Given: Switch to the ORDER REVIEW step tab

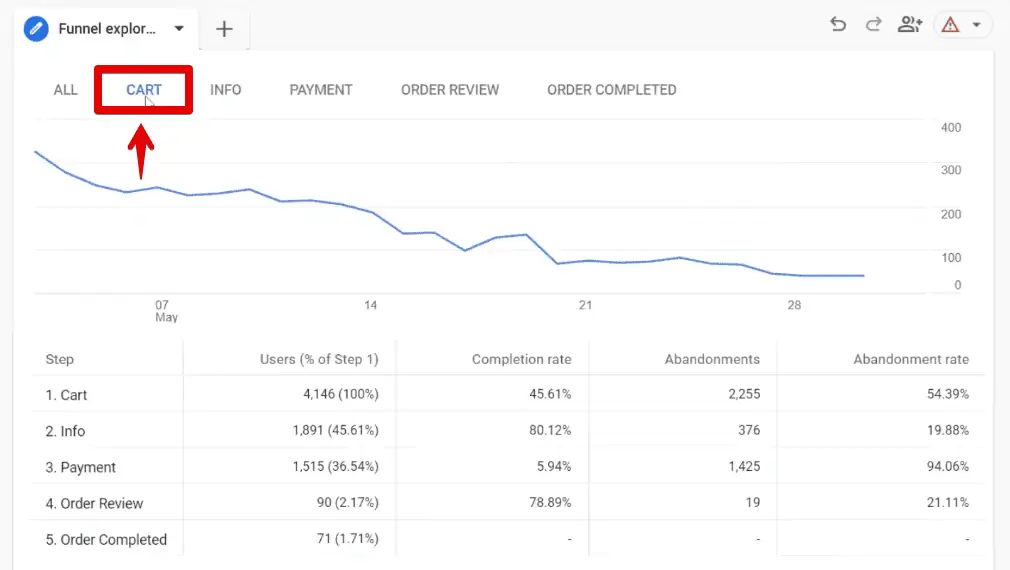Looking at the screenshot, I should click(x=450, y=90).
